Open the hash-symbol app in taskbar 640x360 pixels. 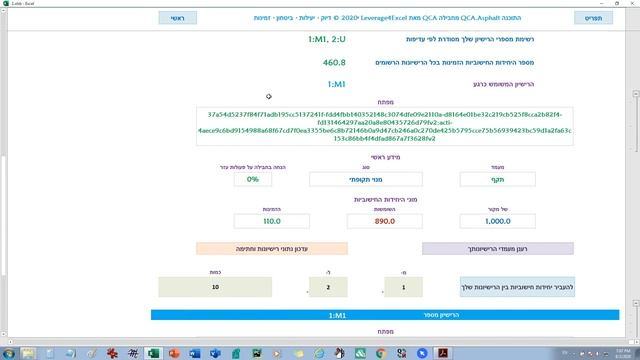pos(133,353)
